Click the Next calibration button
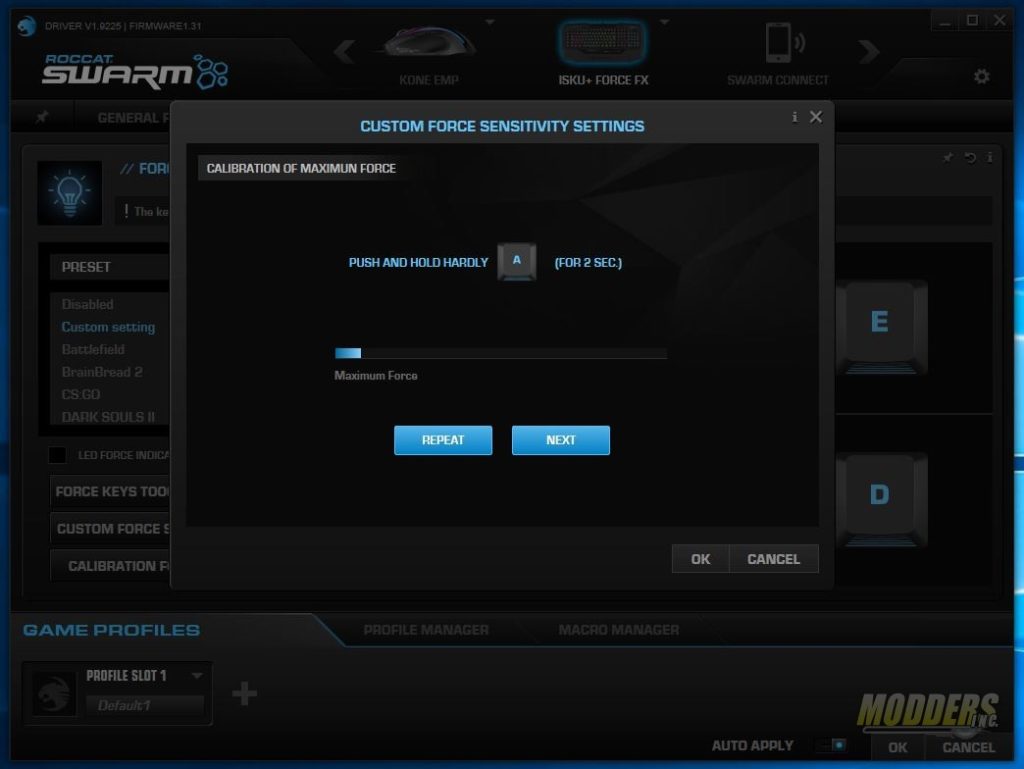1024x769 pixels. pos(560,440)
